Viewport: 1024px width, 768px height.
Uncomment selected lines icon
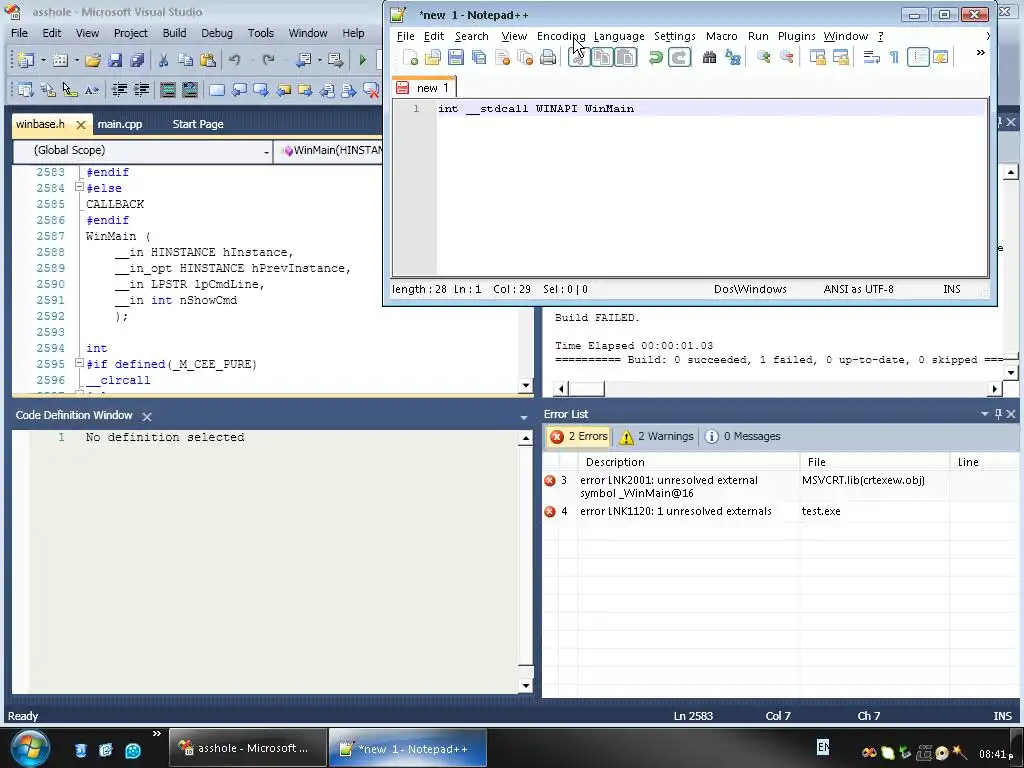click(x=190, y=90)
